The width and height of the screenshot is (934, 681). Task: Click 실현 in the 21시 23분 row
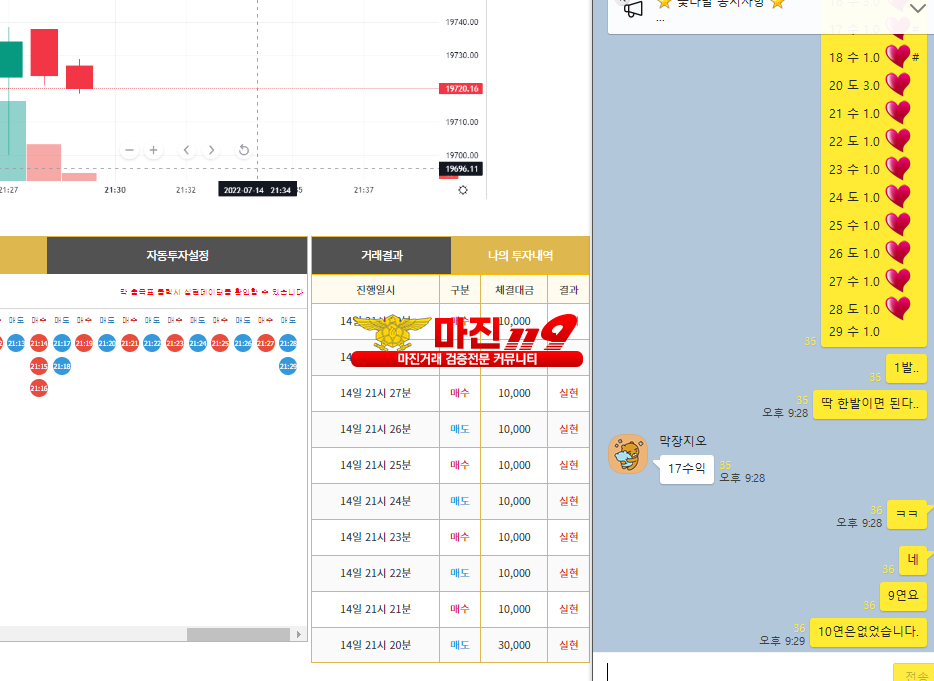pyautogui.click(x=568, y=537)
